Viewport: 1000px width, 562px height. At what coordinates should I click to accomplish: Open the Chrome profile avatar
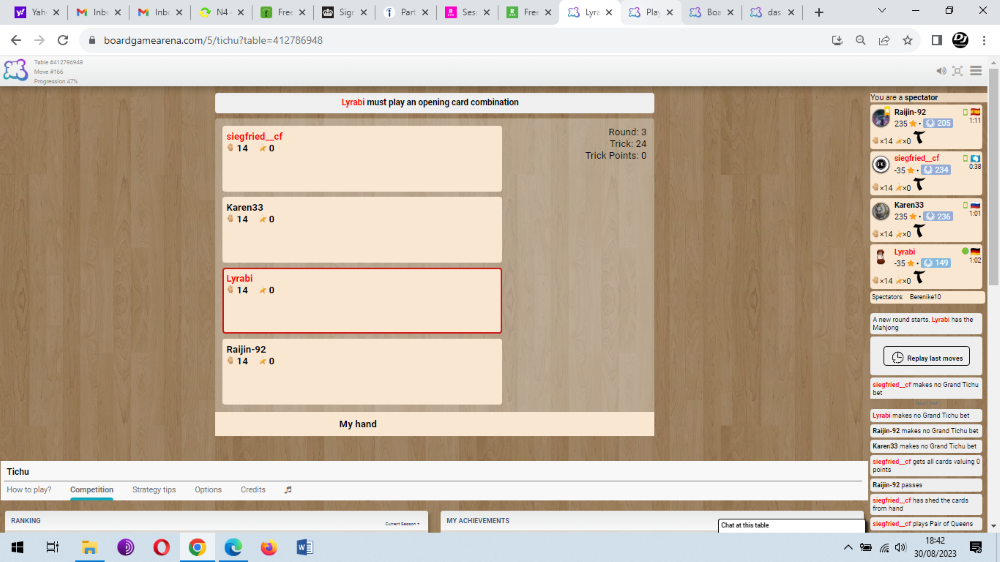point(960,40)
